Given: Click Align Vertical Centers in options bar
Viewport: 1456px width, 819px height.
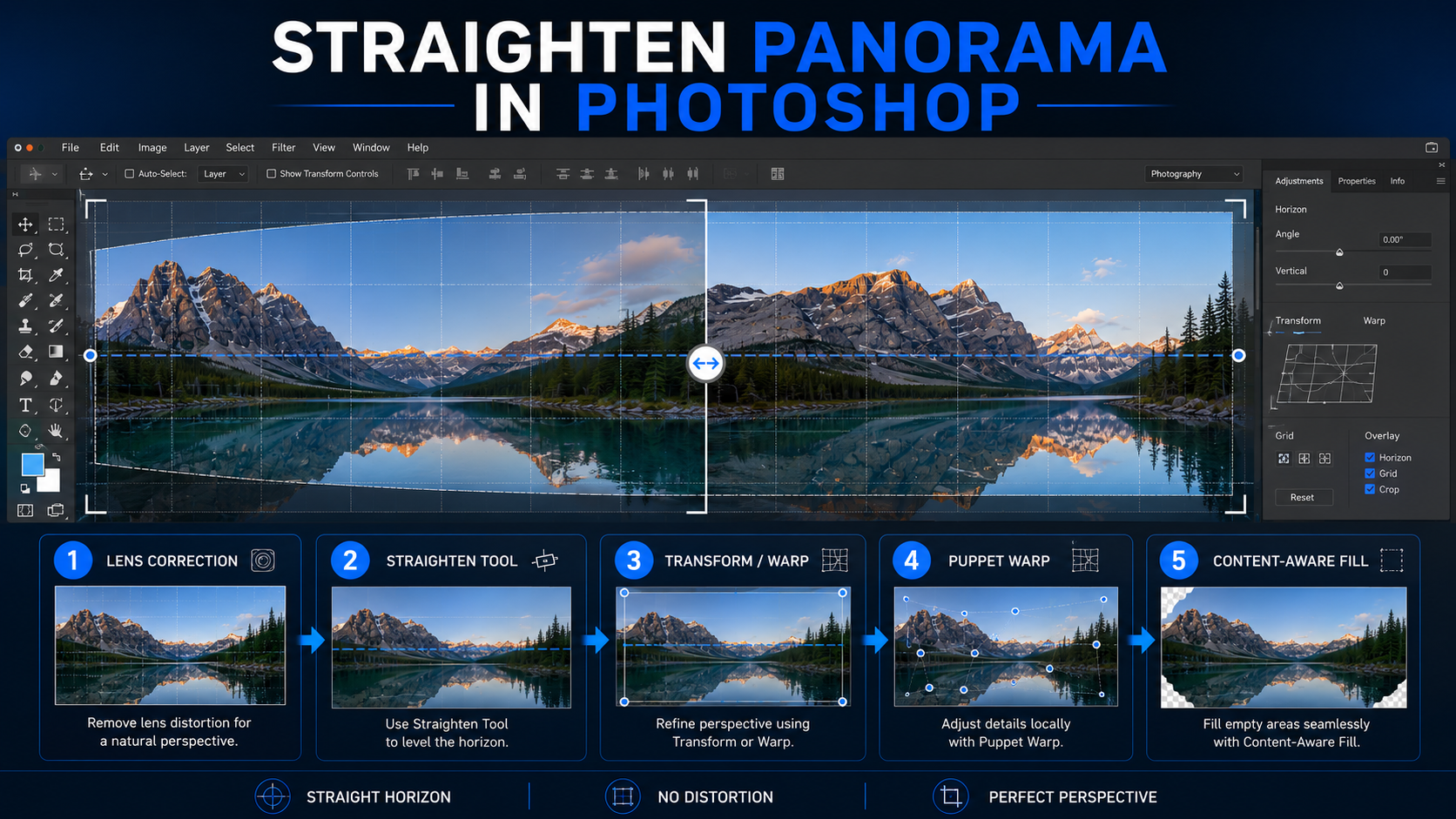Looking at the screenshot, I should click(x=437, y=174).
